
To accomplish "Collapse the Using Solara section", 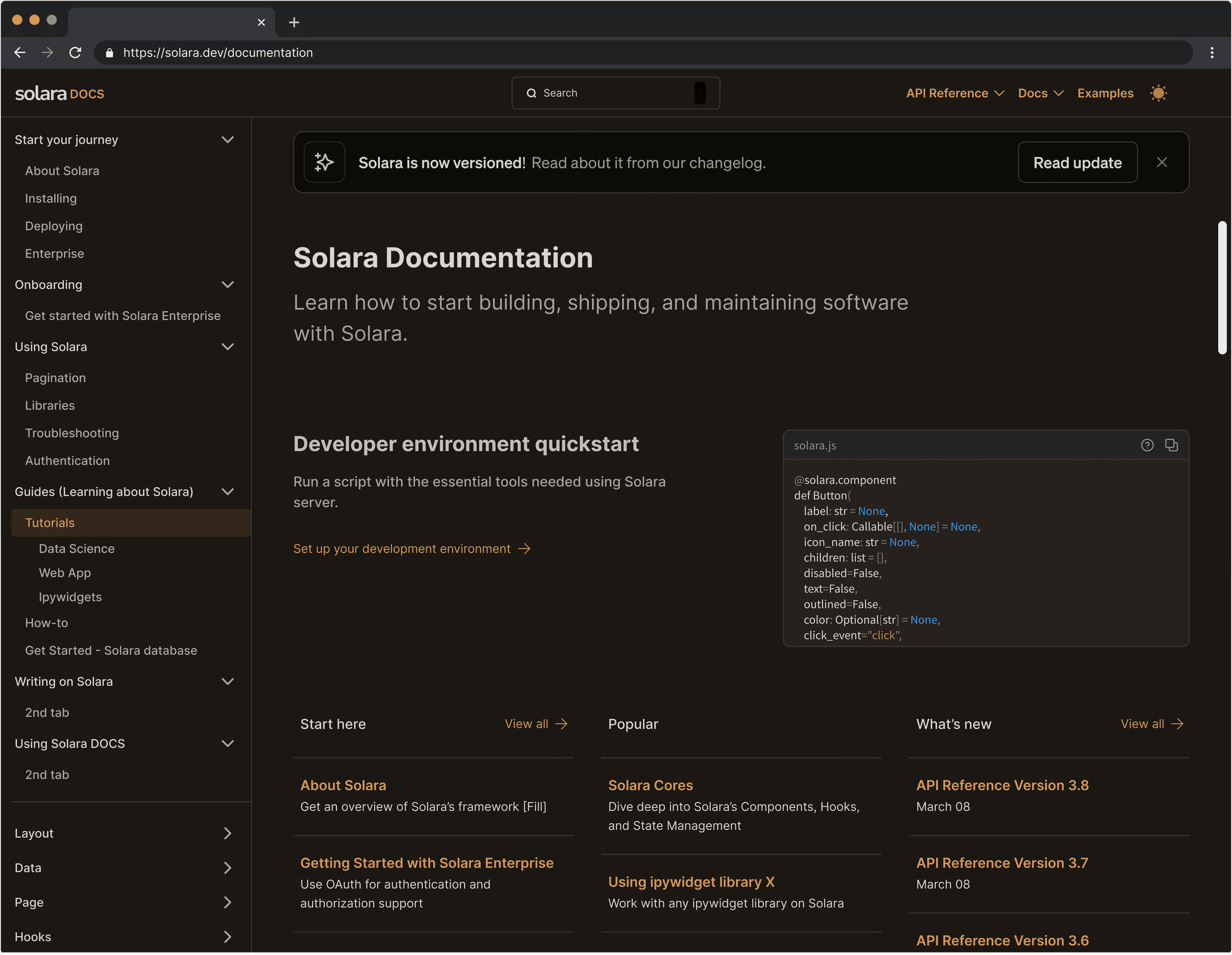I will coord(227,346).
